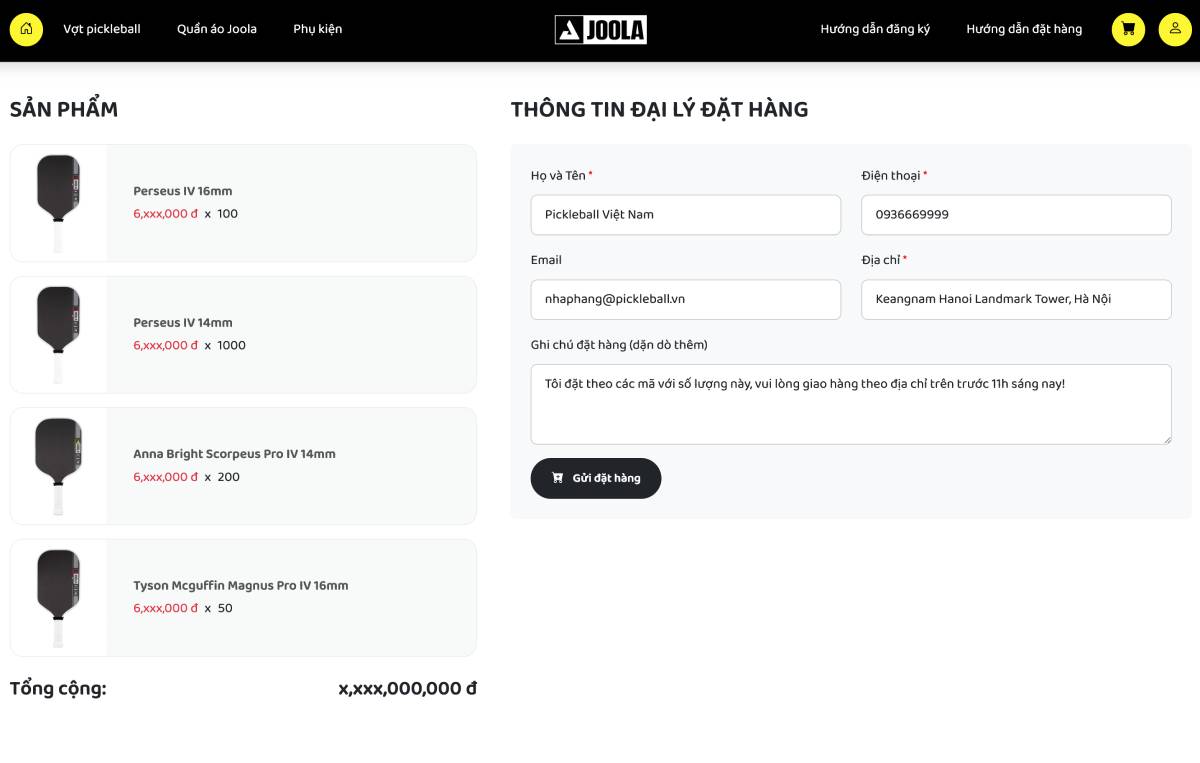Open the user account icon
This screenshot has width=1200, height=763.
pyautogui.click(x=1175, y=29)
